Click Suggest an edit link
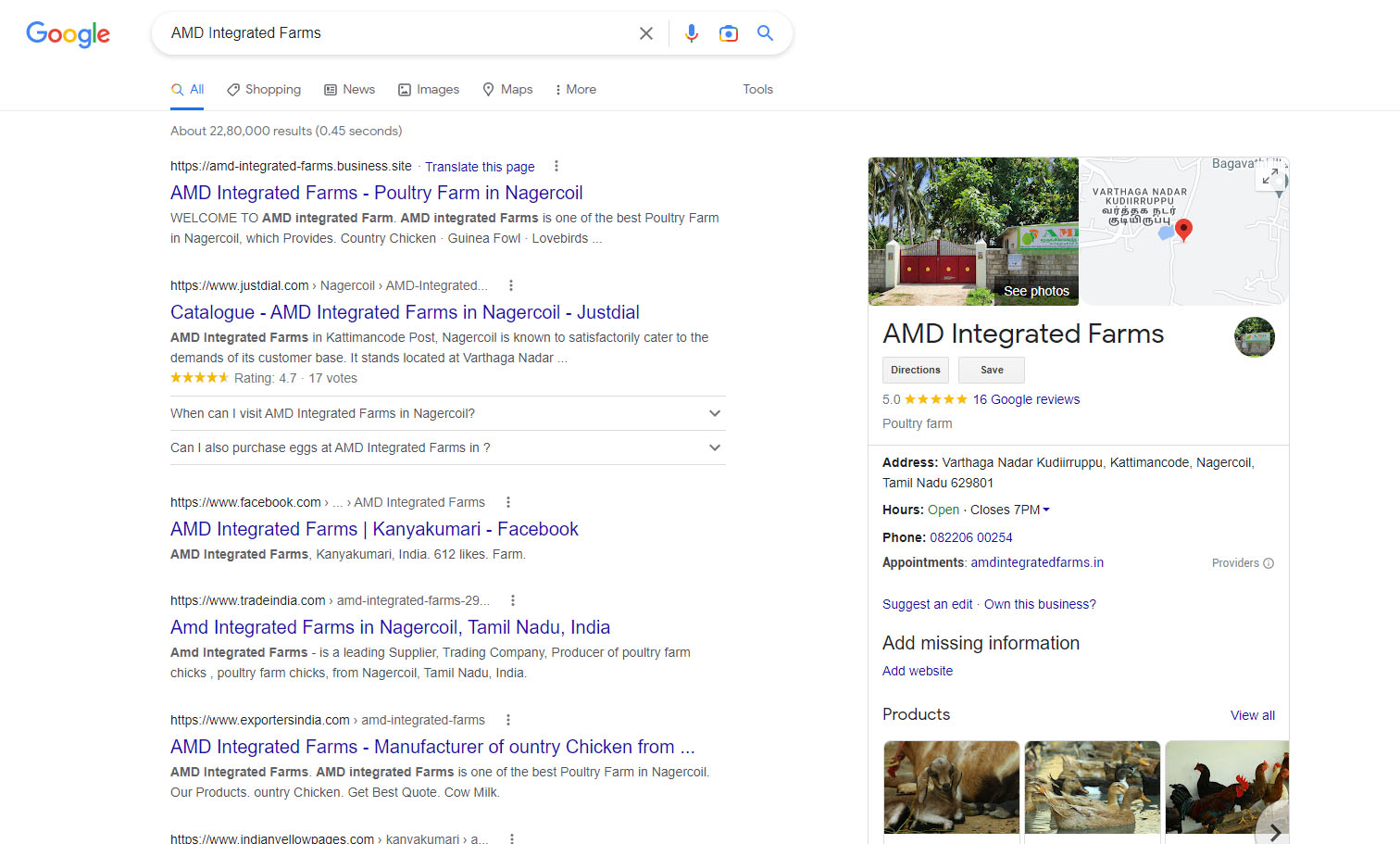This screenshot has width=1400, height=844. 927,604
